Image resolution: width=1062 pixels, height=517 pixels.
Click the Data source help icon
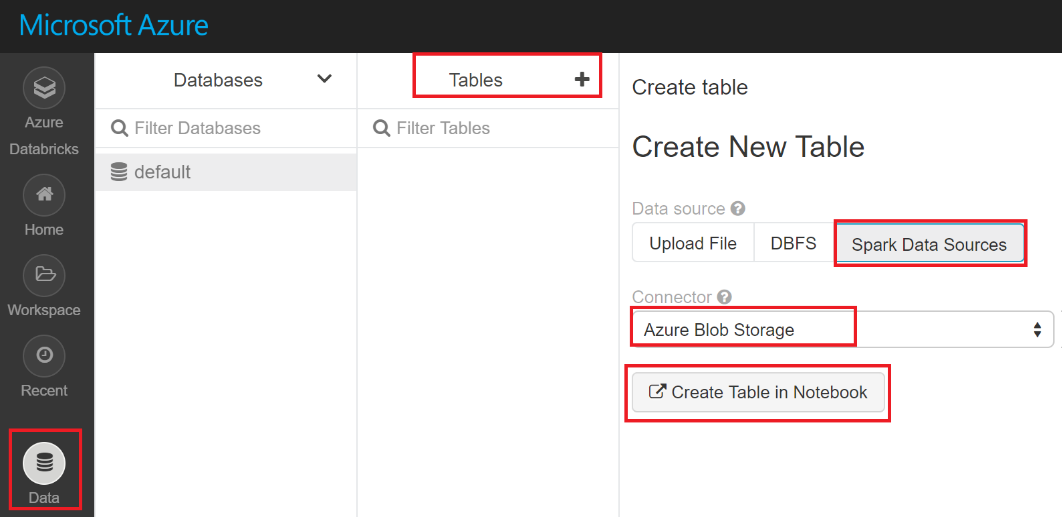(x=738, y=209)
